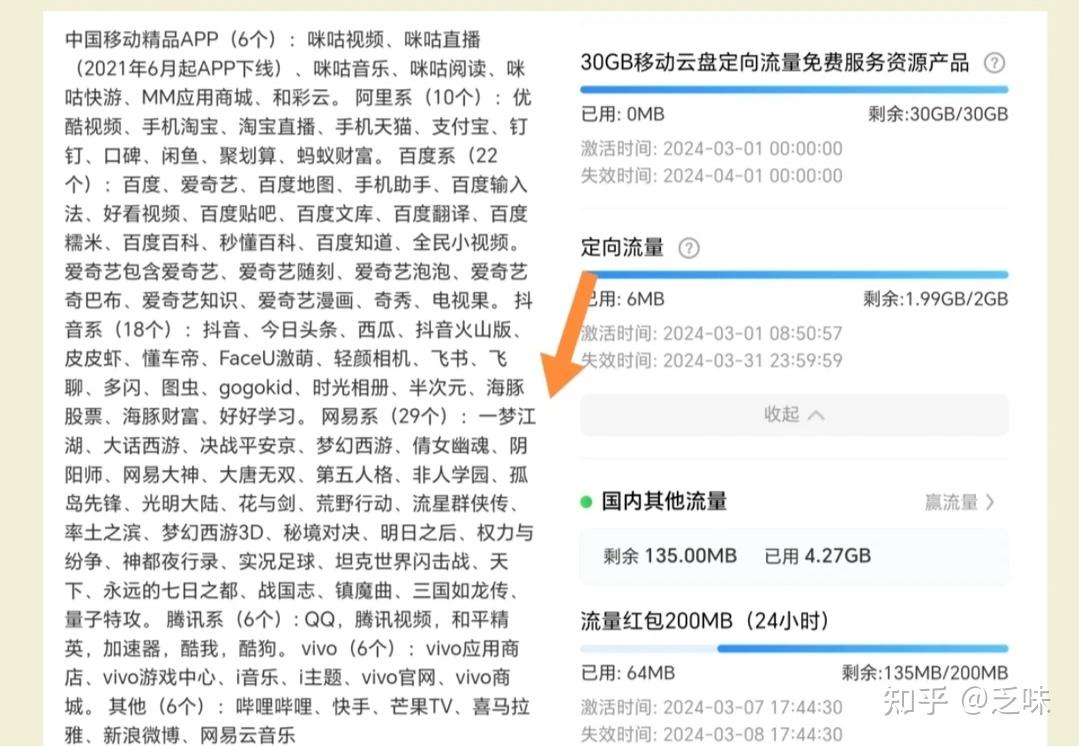Click 激活时间: 2024-03-01 00:00:00 line

(x=712, y=149)
